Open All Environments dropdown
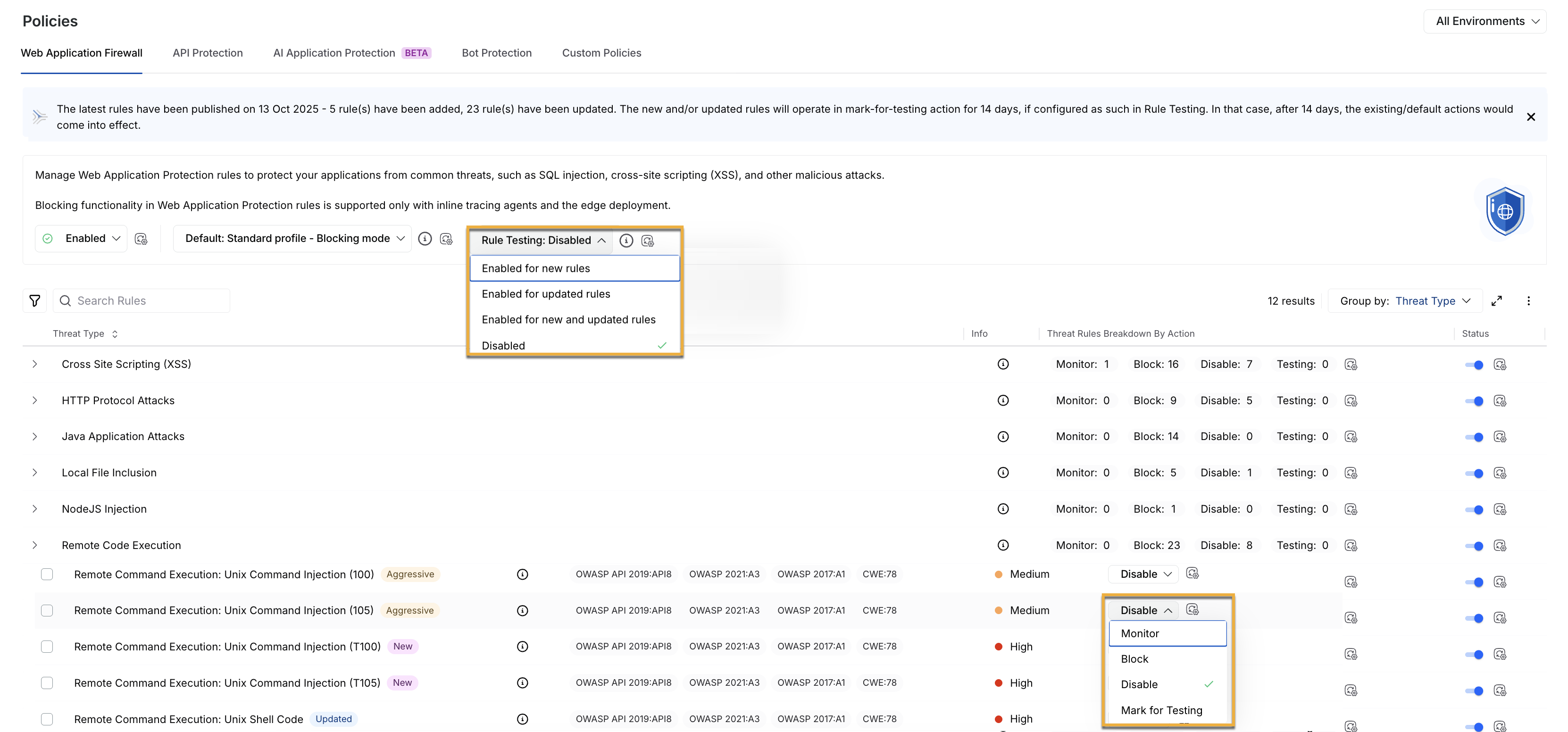This screenshot has height=732, width=1568. [x=1485, y=21]
